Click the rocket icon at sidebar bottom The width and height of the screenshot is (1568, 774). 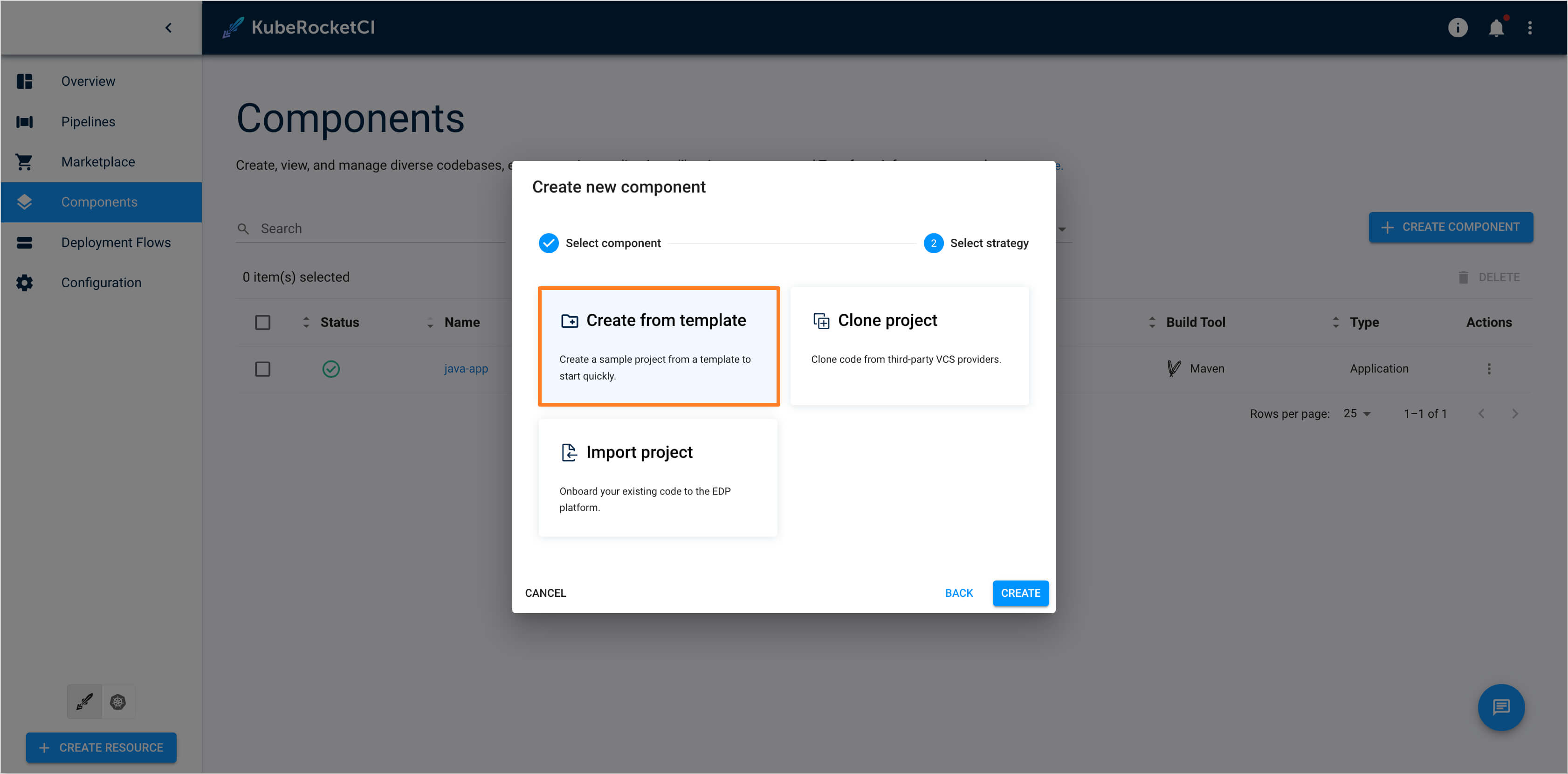point(84,702)
